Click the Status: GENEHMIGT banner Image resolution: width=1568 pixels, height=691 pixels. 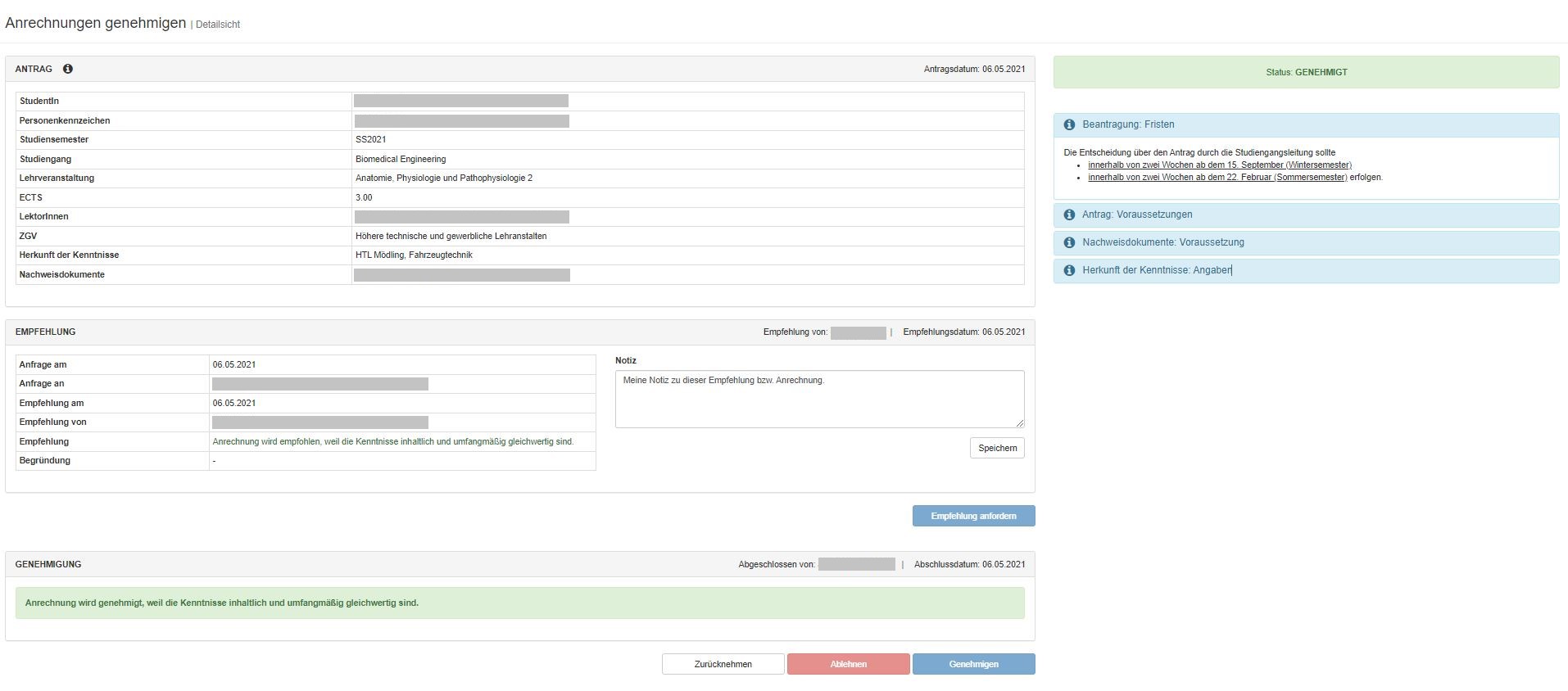(1306, 72)
